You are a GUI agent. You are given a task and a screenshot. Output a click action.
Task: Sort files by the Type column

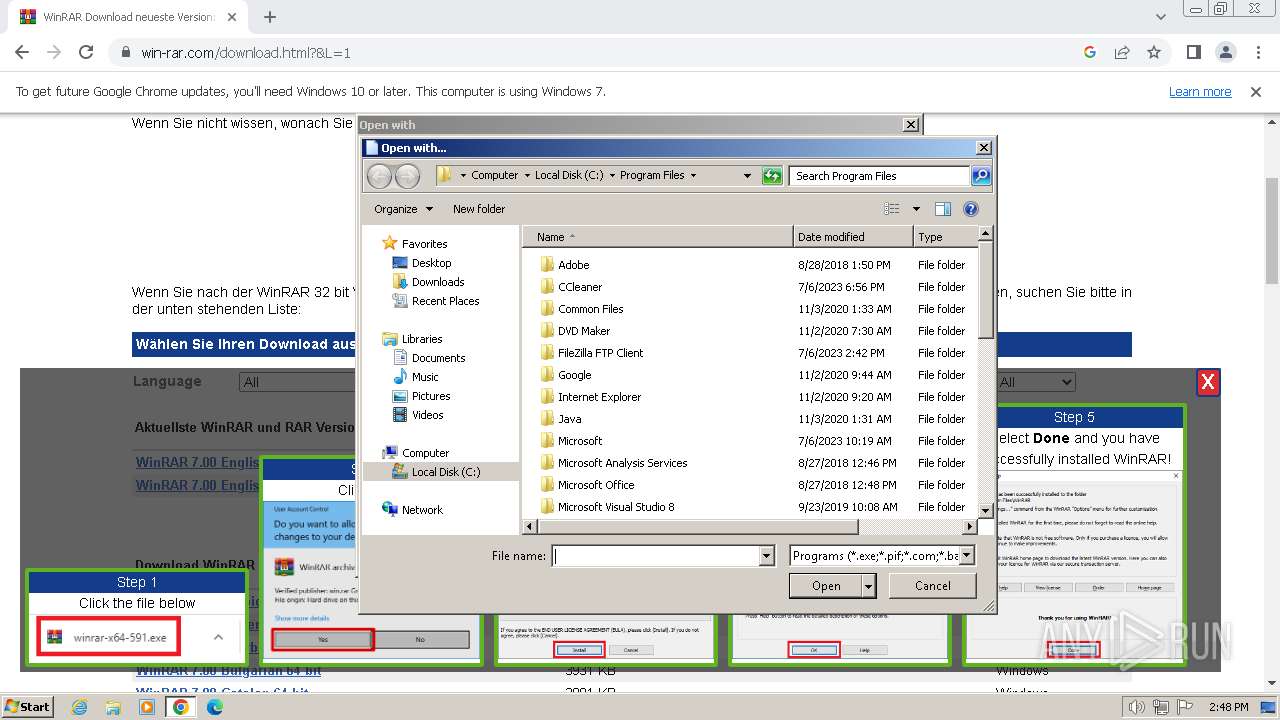945,237
